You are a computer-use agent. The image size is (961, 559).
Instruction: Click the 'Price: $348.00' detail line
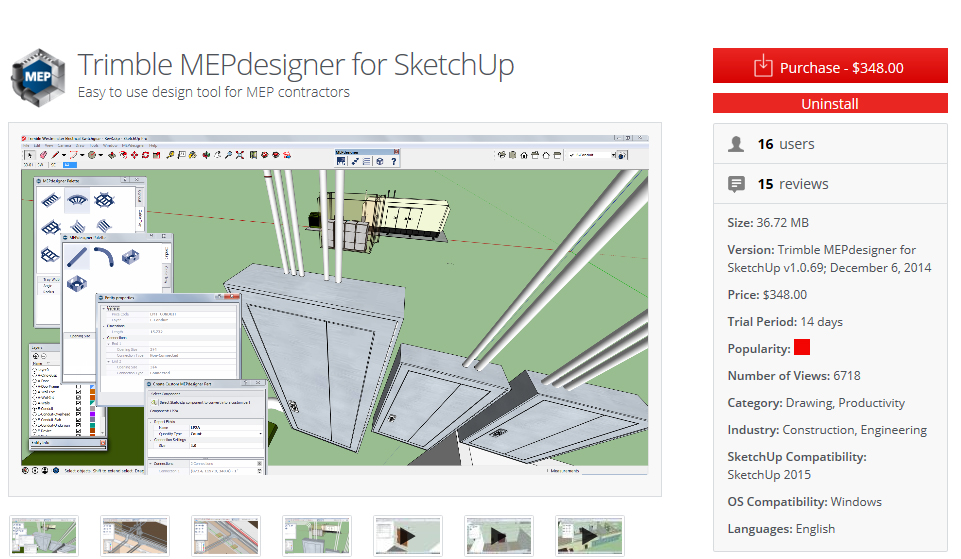pos(767,295)
